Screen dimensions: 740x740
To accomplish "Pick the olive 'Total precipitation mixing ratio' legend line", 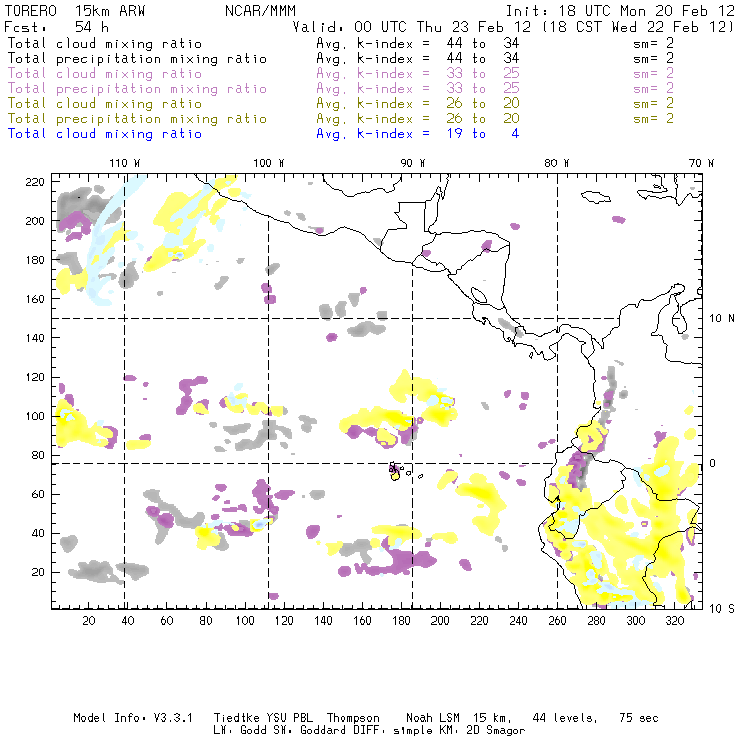I will pyautogui.click(x=137, y=118).
